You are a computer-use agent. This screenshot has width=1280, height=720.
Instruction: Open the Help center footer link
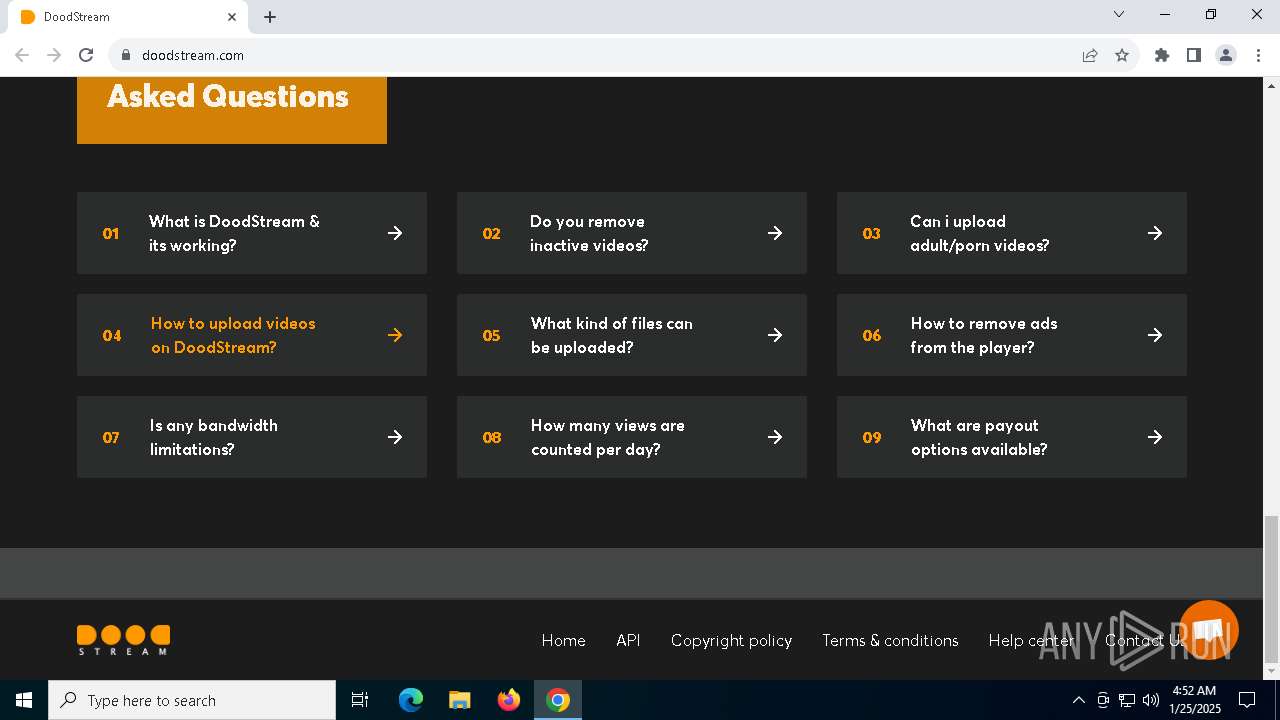pos(1031,640)
